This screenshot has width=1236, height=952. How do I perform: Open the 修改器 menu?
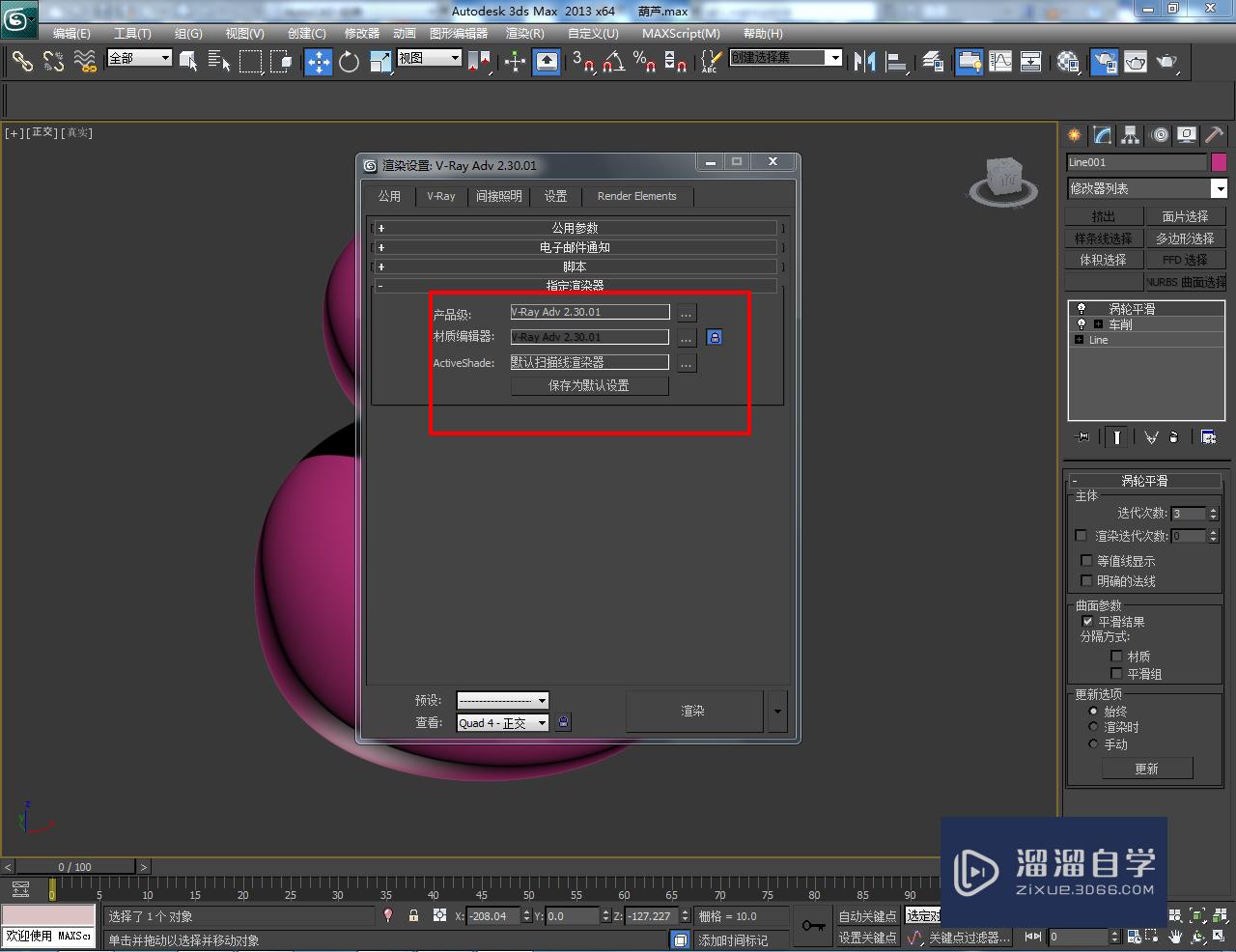pyautogui.click(x=362, y=33)
